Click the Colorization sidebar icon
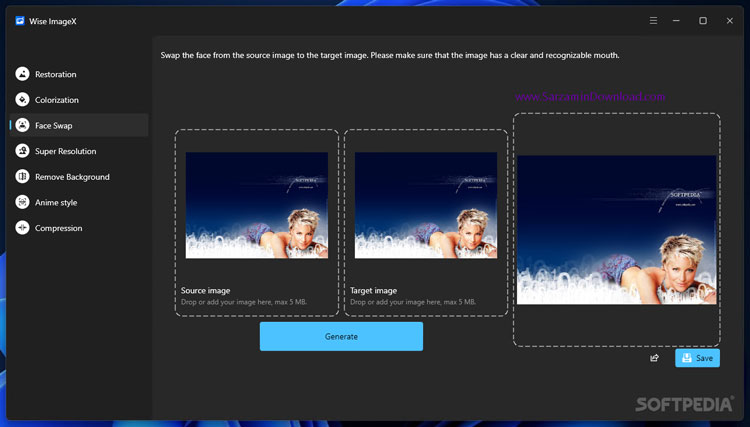 click(22, 99)
